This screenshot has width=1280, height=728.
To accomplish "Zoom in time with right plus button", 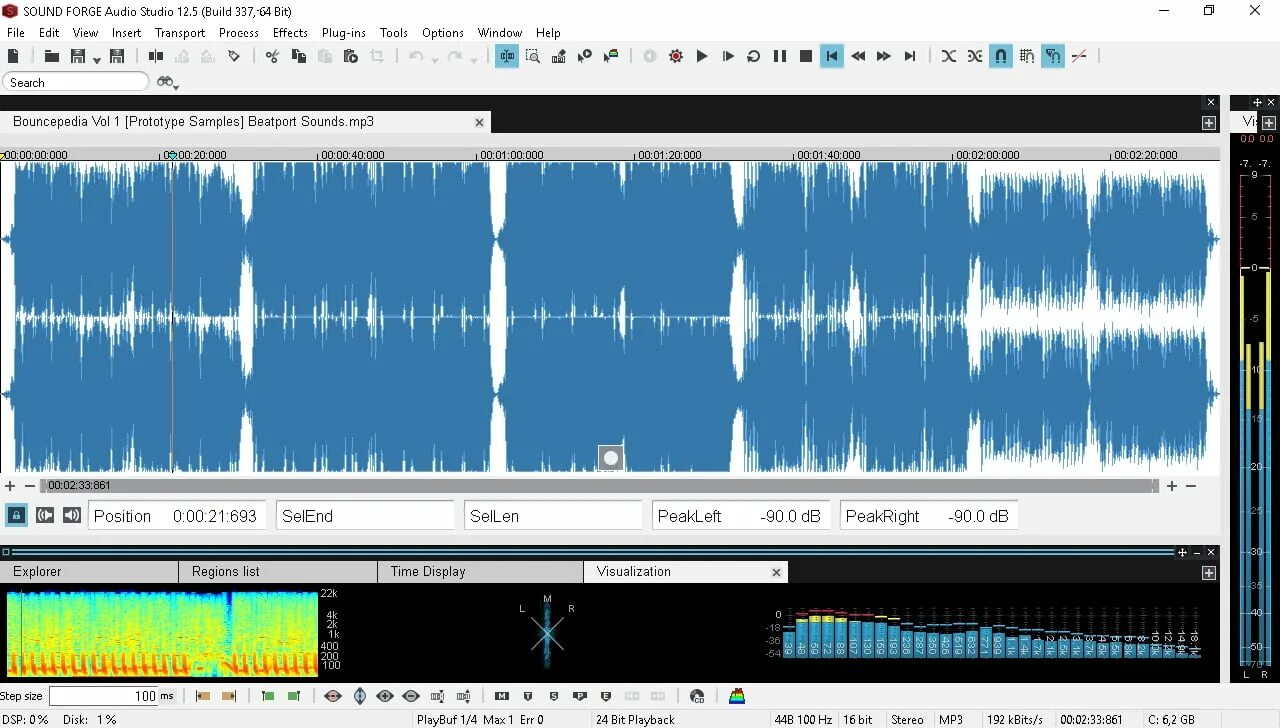I will point(1172,486).
